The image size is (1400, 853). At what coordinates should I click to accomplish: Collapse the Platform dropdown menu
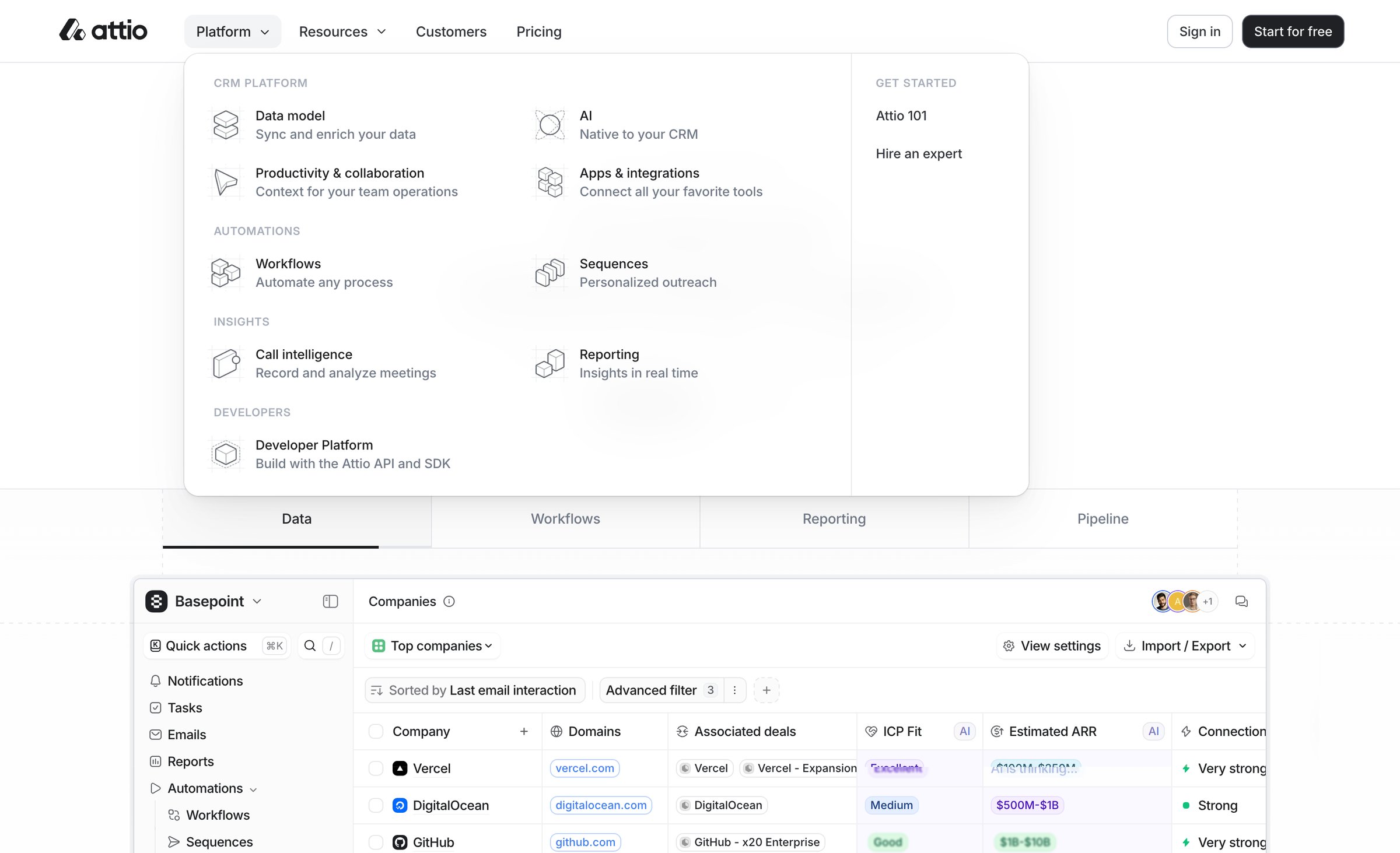pos(232,31)
